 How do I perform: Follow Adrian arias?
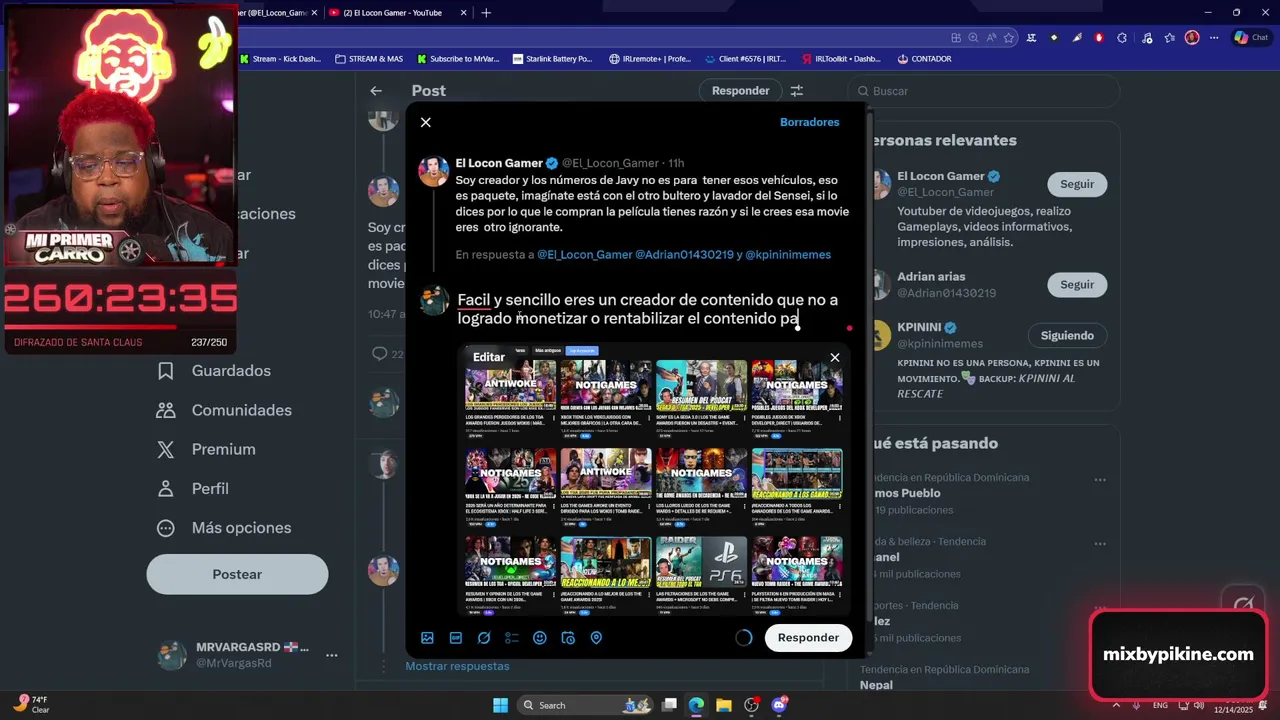[1077, 284]
